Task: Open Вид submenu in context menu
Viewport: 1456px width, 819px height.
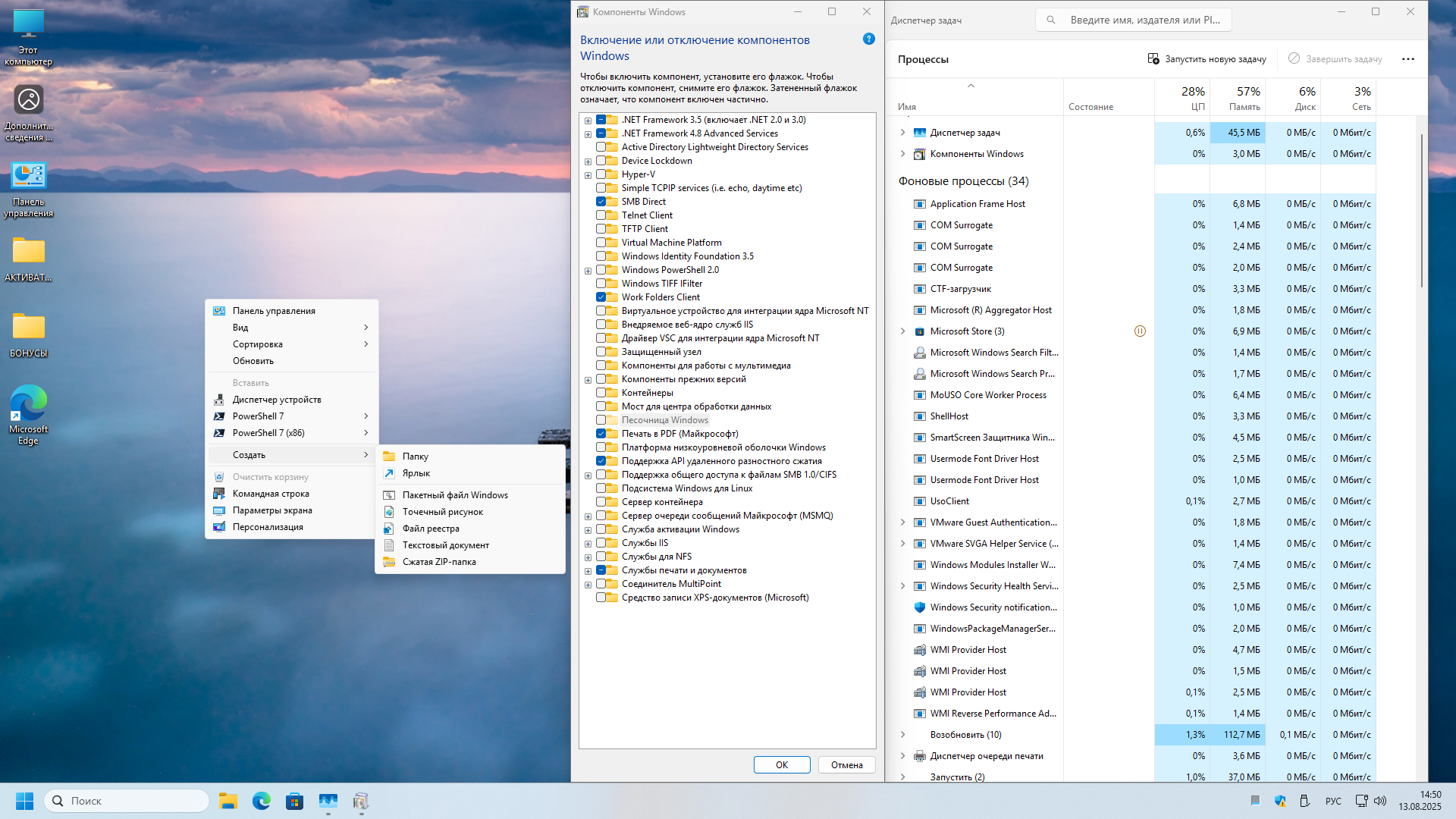Action: click(x=291, y=328)
